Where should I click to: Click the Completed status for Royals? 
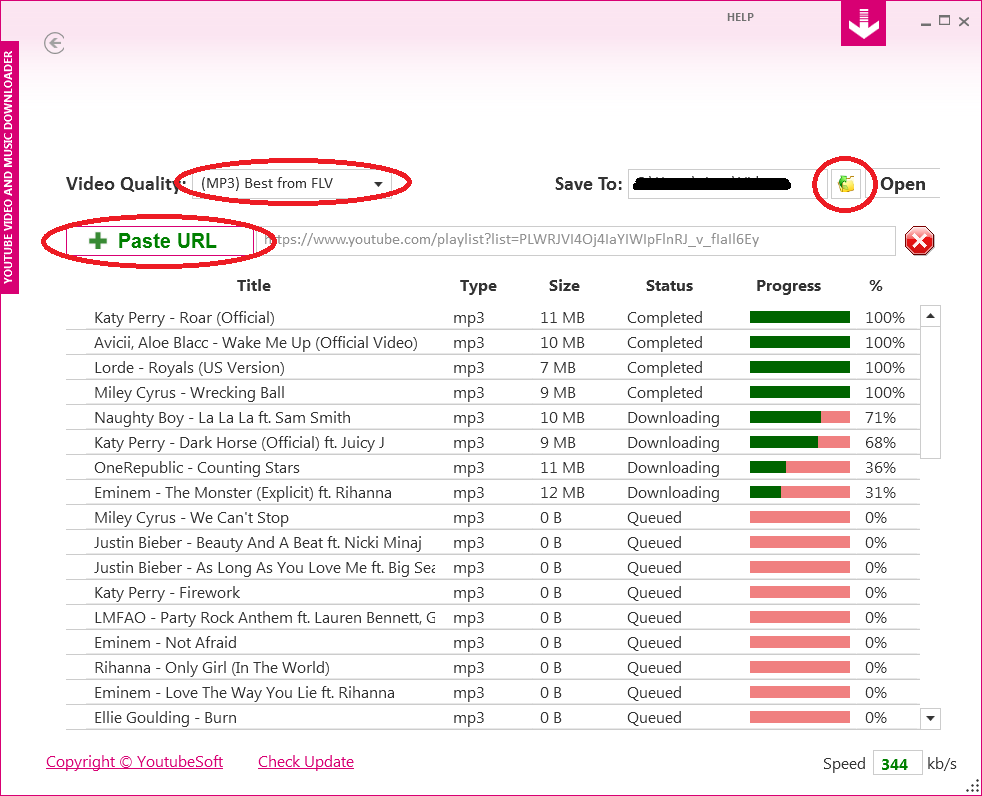(664, 368)
